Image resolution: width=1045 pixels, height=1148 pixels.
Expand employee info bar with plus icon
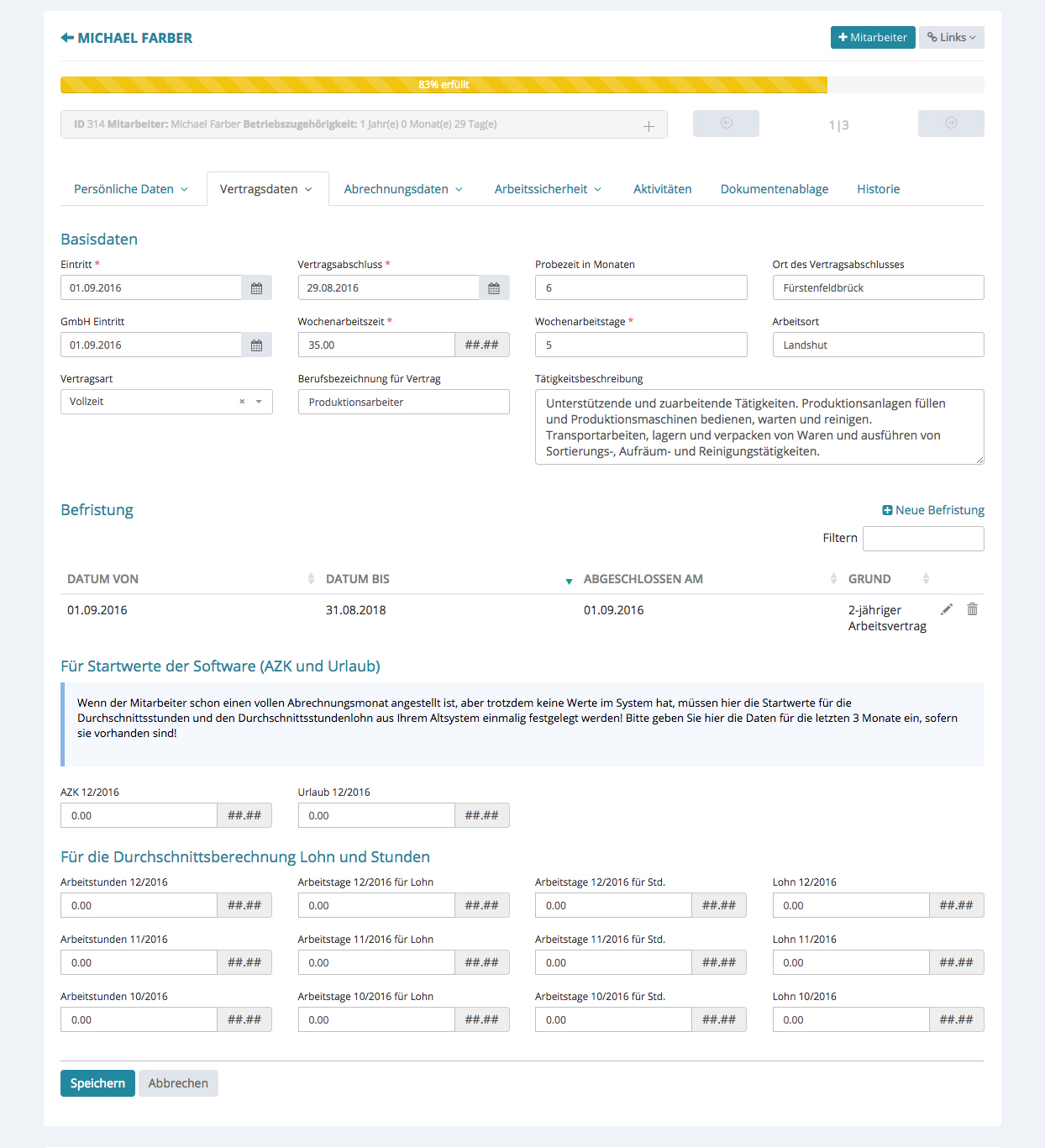coord(649,126)
